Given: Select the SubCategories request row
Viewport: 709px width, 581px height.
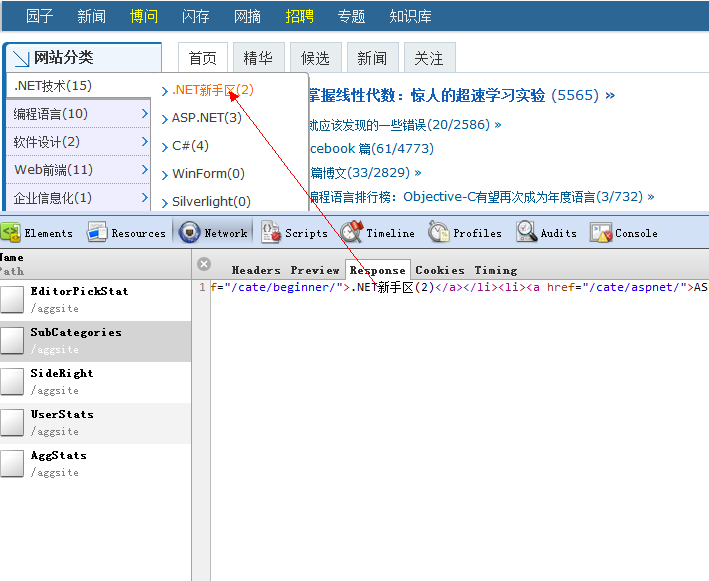Looking at the screenshot, I should click(95, 341).
